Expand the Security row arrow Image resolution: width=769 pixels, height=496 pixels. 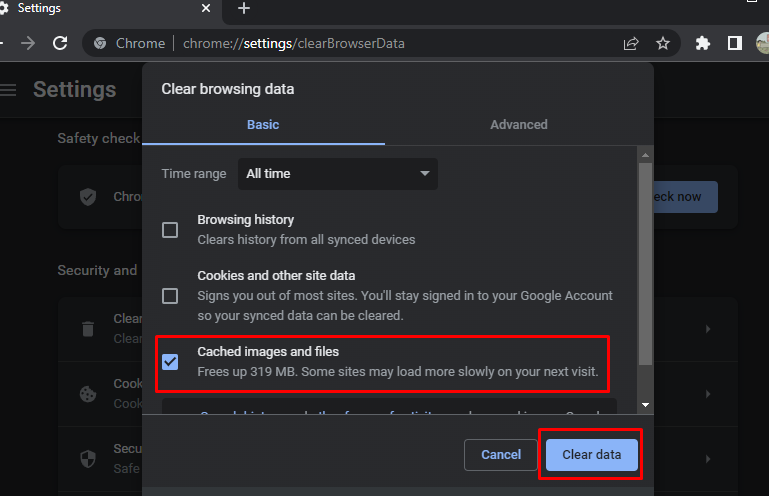click(708, 459)
